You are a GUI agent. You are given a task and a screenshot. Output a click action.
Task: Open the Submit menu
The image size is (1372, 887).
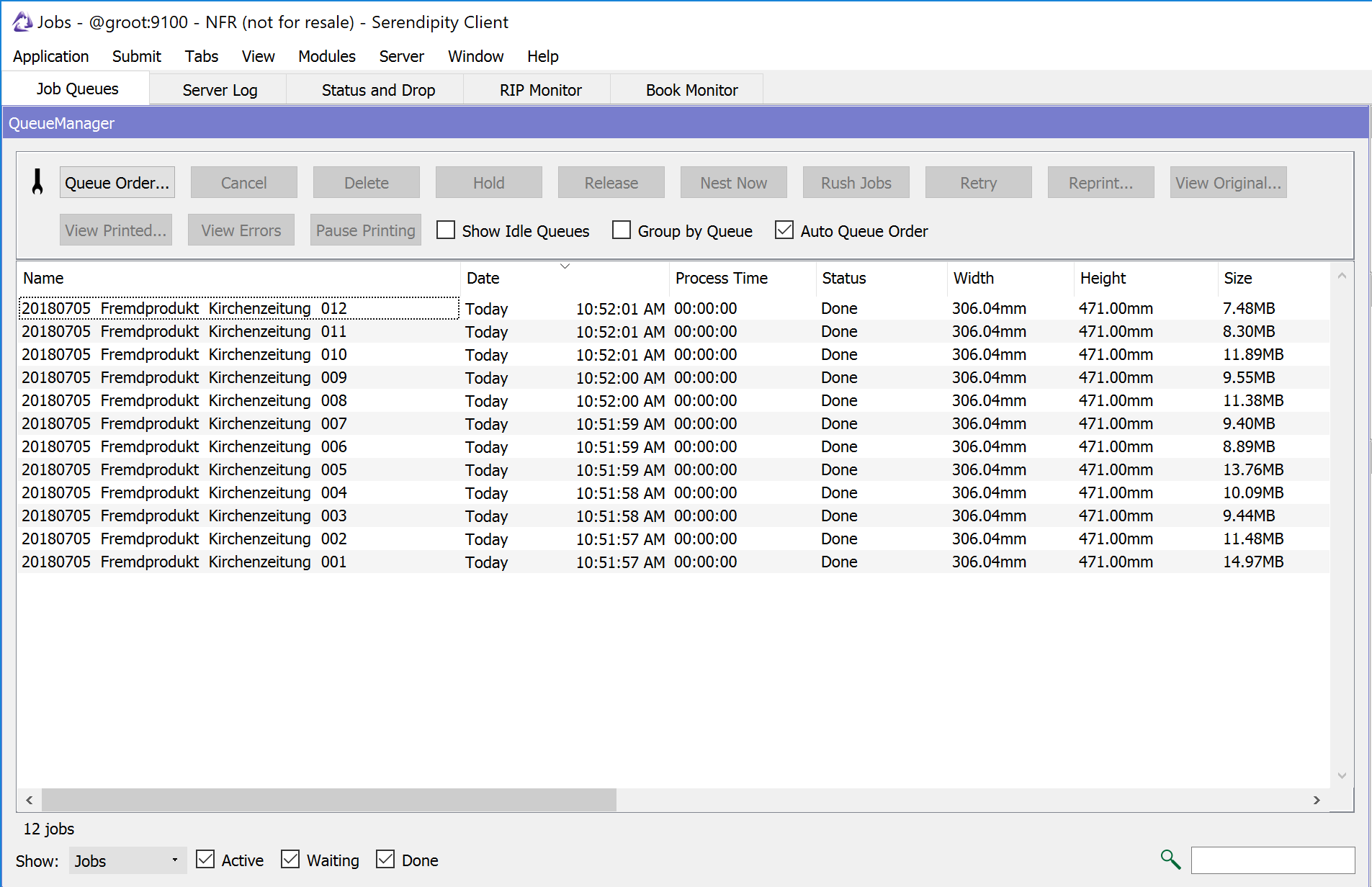point(137,56)
